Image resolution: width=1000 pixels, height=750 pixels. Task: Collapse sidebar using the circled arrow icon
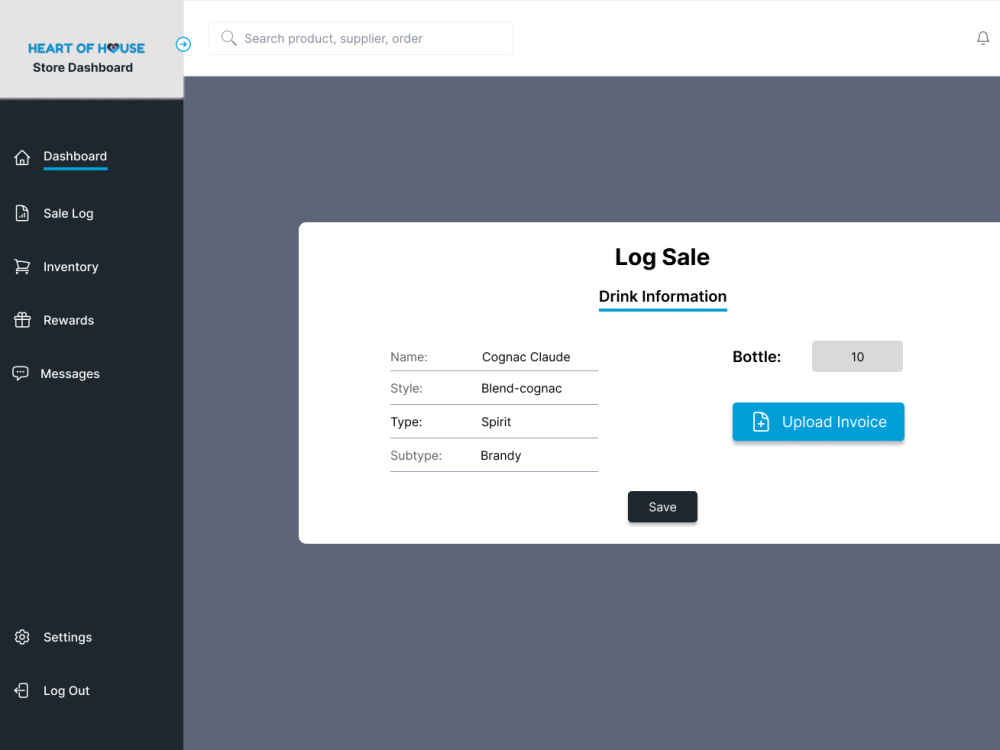[183, 44]
